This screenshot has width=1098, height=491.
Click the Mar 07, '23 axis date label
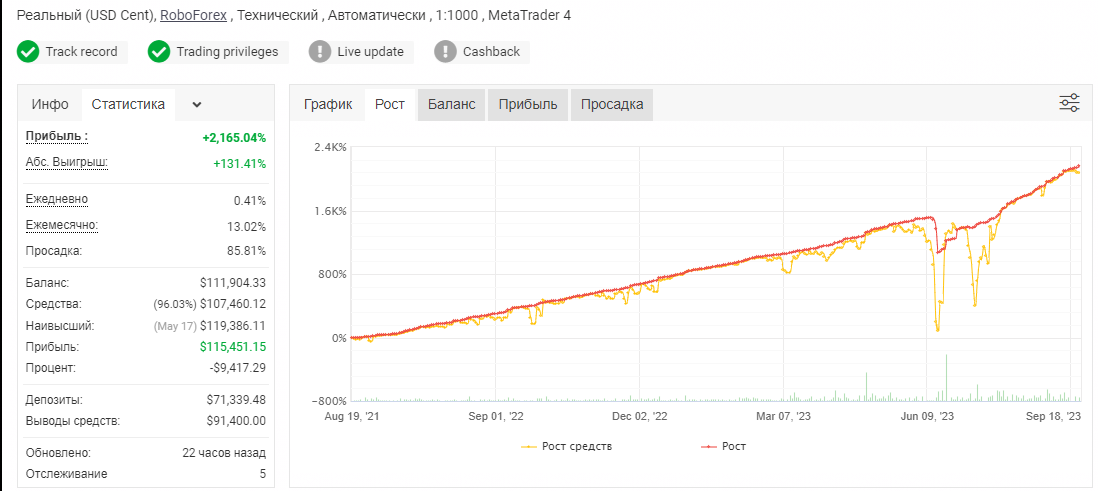(x=783, y=416)
